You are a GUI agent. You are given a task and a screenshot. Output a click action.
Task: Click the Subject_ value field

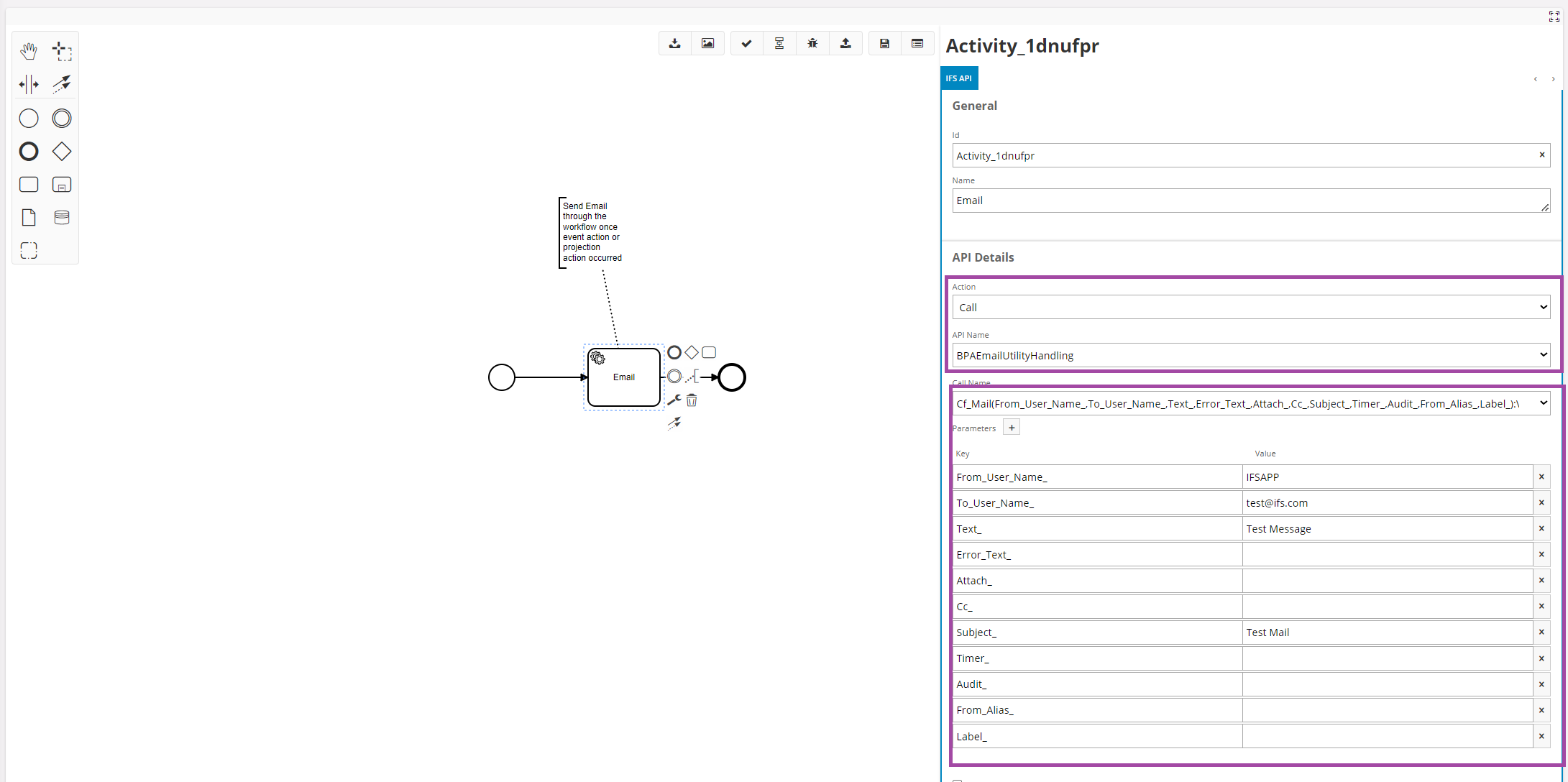pyautogui.click(x=1387, y=632)
